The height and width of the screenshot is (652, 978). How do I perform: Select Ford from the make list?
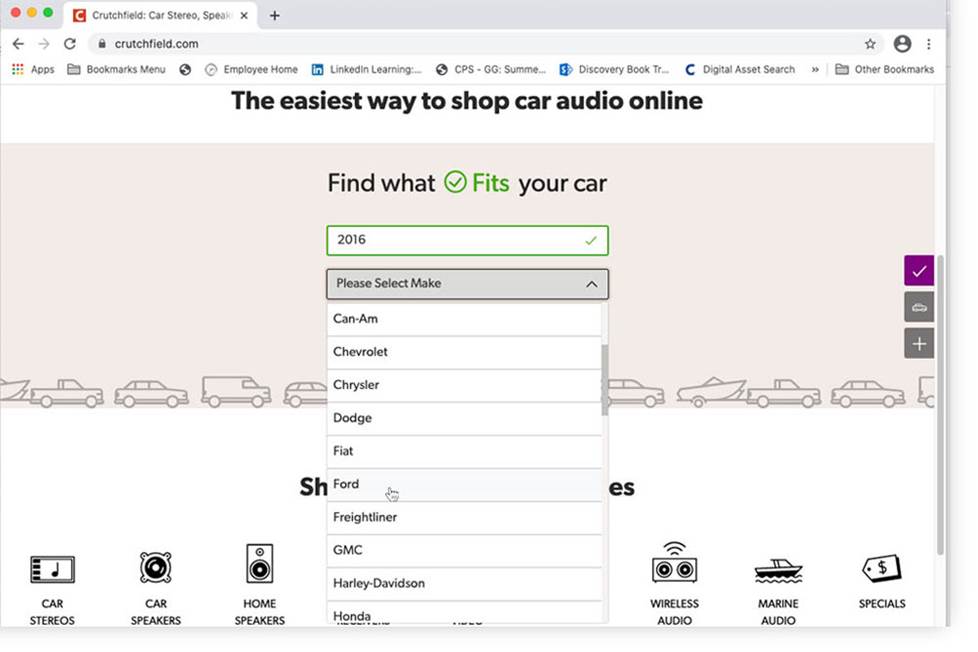tap(464, 484)
